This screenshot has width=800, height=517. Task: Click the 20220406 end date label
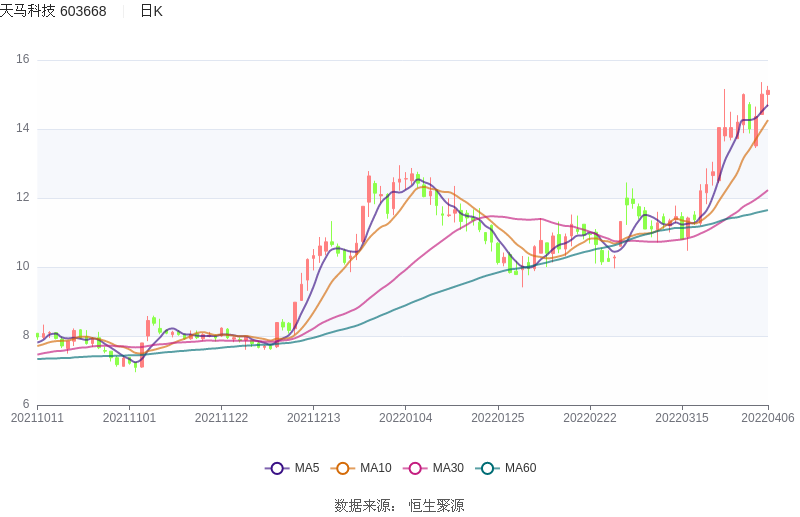(768, 418)
